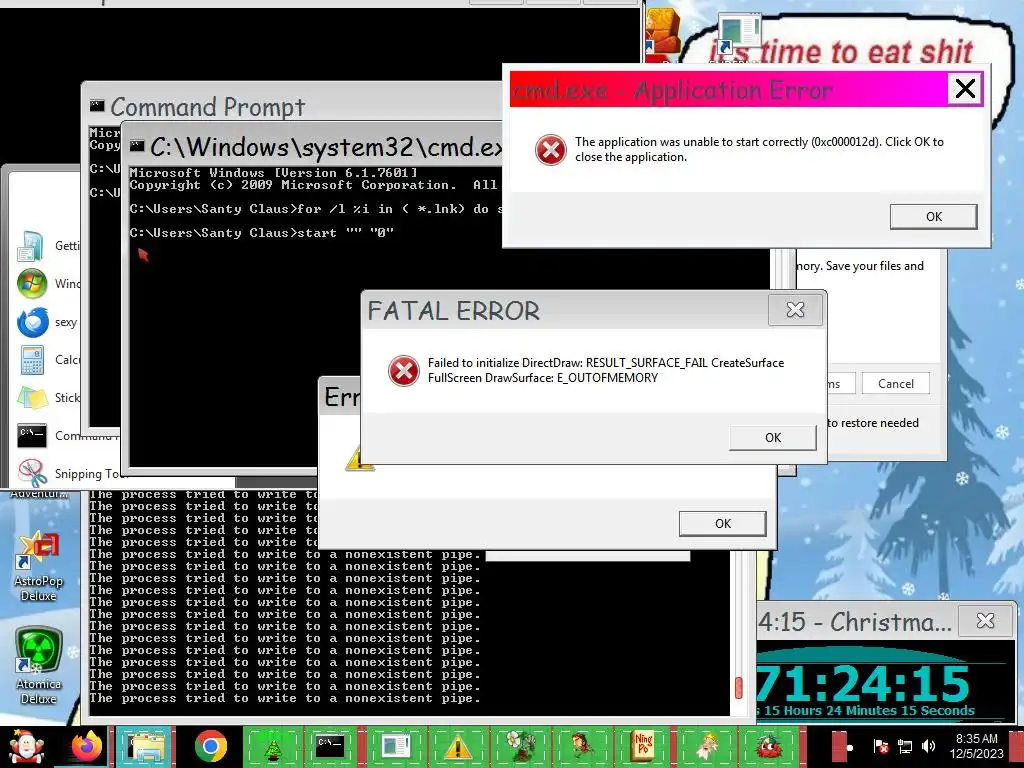Open the taskbar clock showing 8:35 AM
1024x768 pixels.
pos(976,746)
